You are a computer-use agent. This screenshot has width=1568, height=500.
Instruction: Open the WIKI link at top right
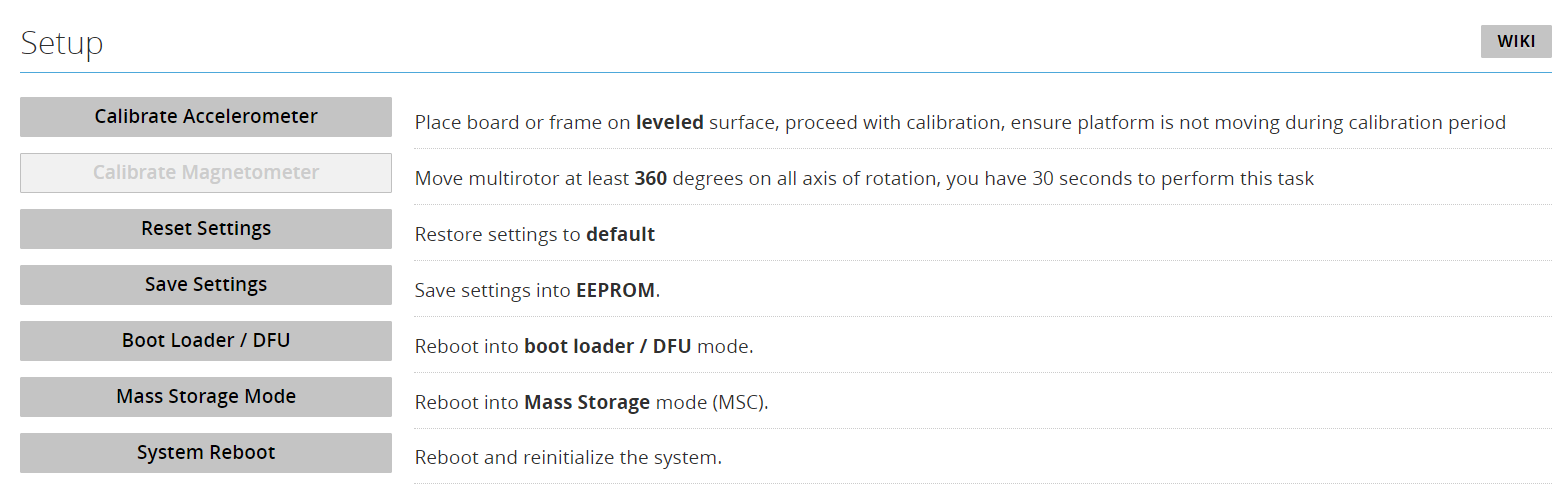click(x=1515, y=42)
